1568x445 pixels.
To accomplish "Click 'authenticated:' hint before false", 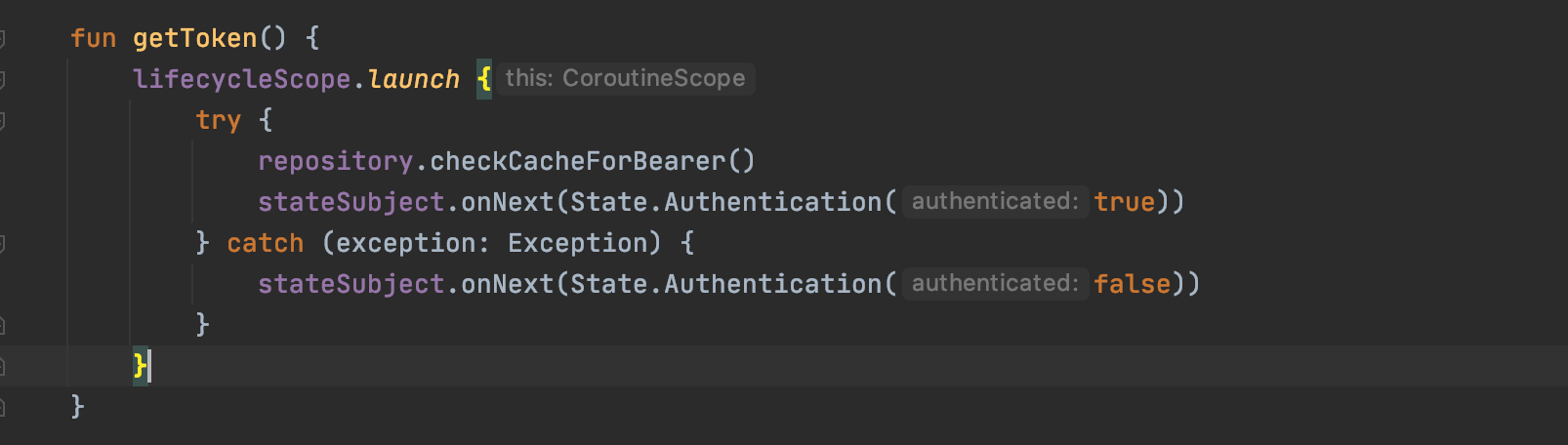I will coord(994,284).
